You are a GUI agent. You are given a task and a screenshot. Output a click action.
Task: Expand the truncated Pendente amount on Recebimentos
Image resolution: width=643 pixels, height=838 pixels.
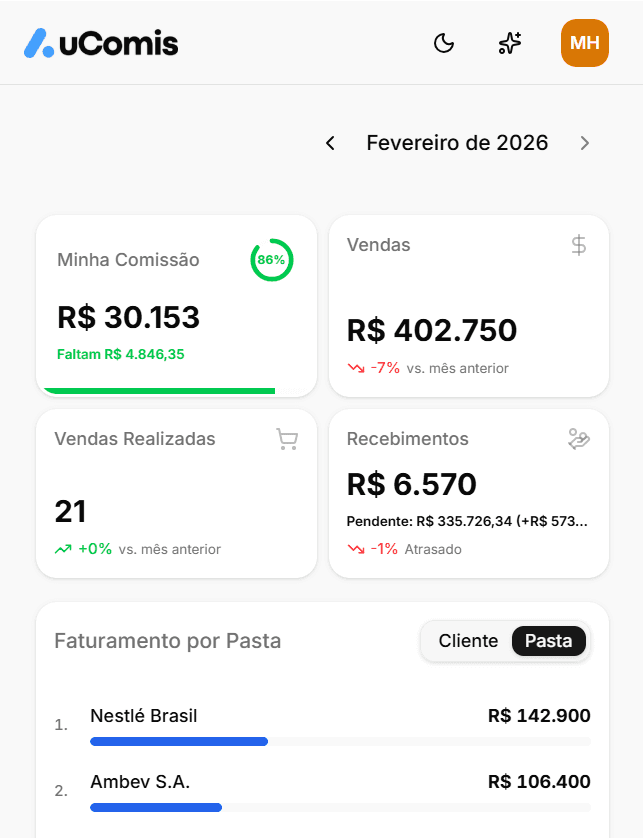469,521
